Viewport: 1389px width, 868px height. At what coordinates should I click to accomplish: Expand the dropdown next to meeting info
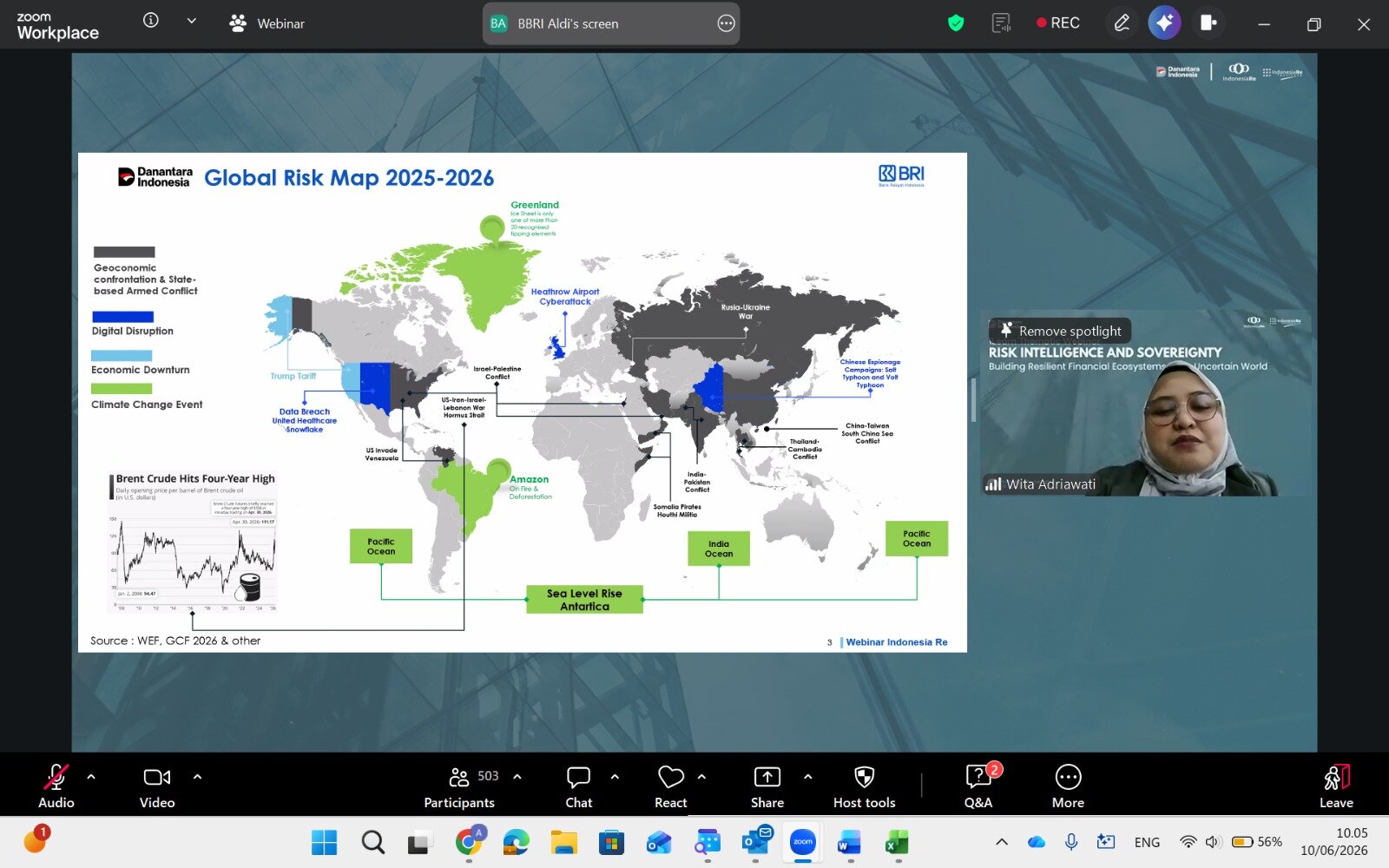click(191, 20)
